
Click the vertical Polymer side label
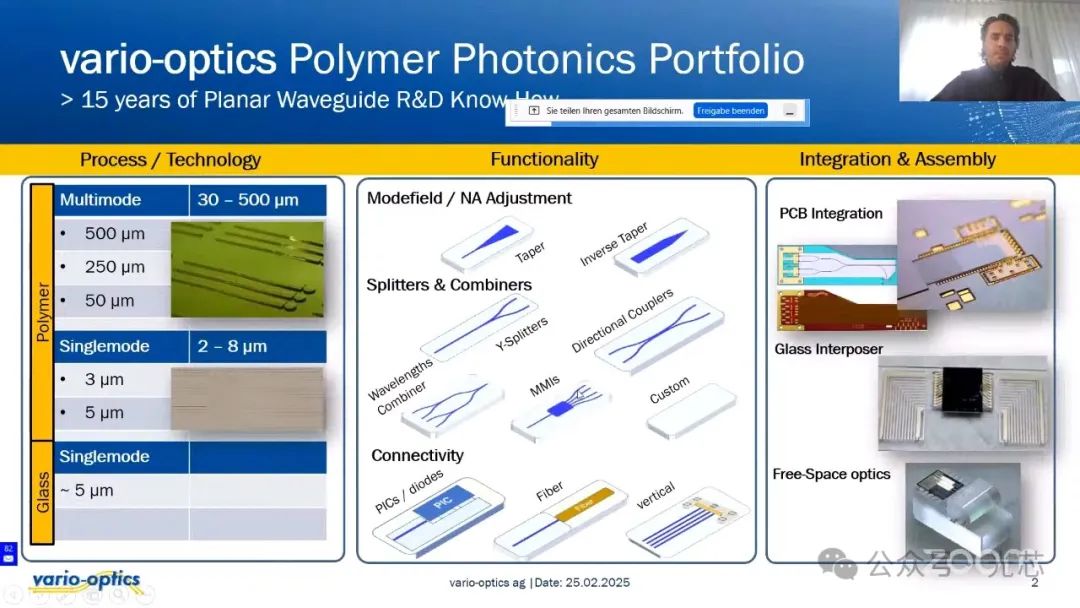[43, 312]
